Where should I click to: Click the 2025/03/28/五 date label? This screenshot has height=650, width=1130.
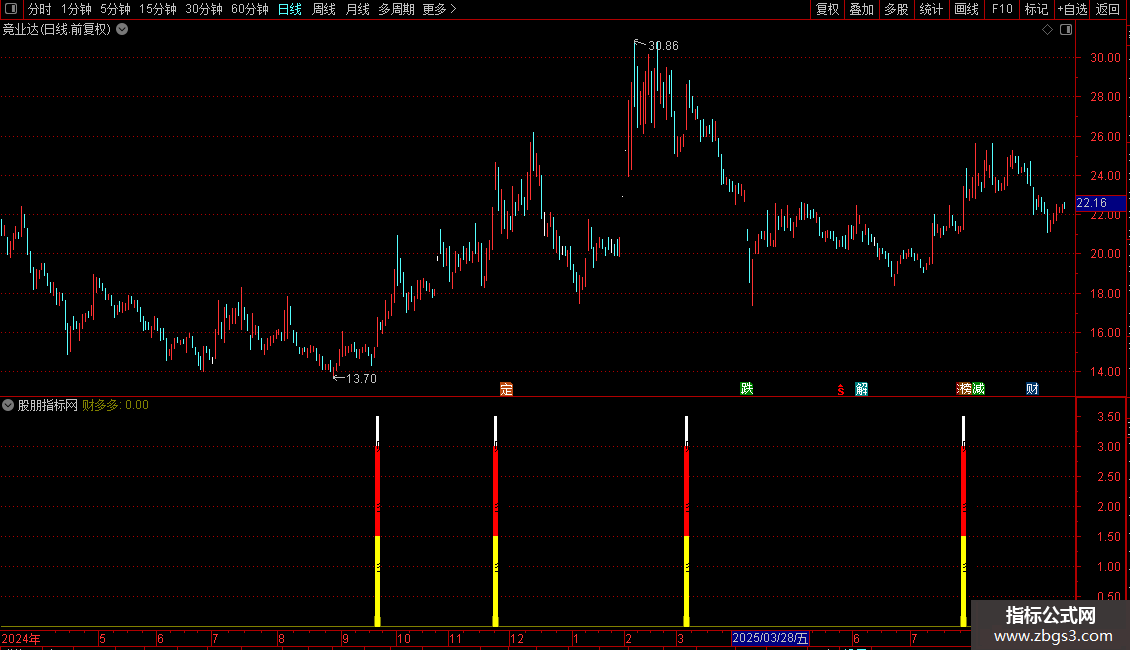[x=770, y=638]
